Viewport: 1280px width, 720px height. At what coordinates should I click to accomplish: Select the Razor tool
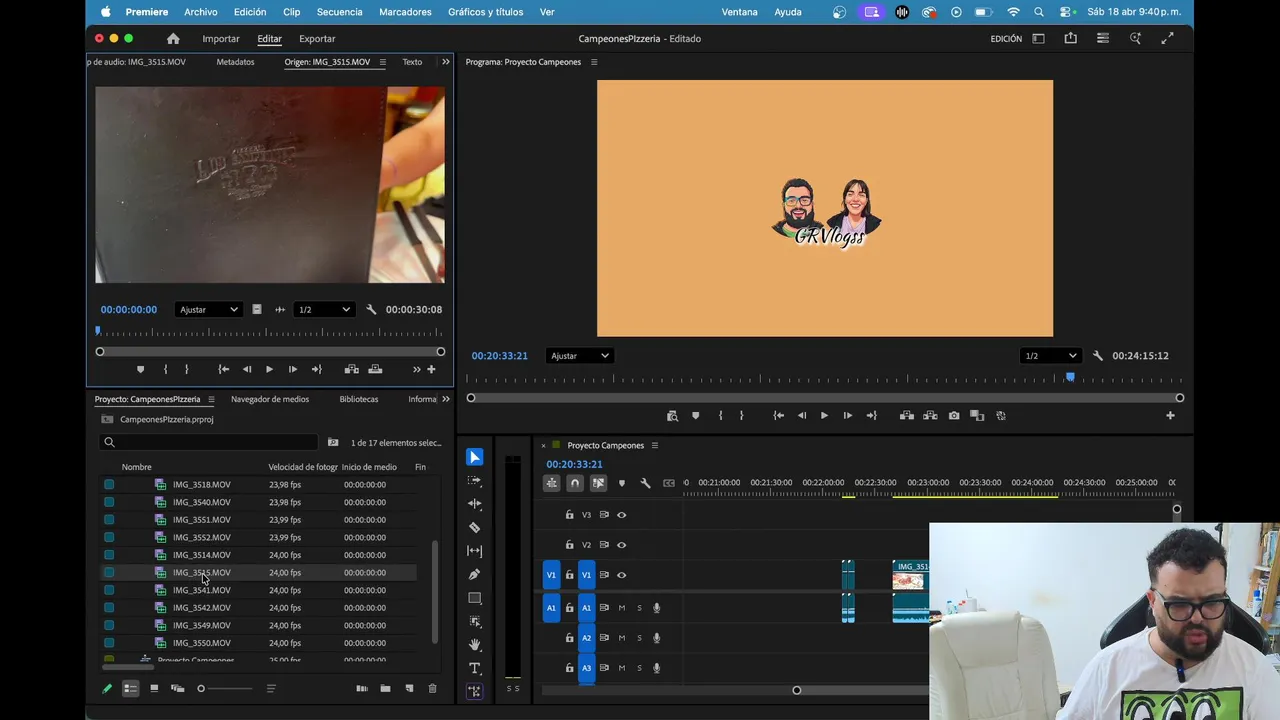pyautogui.click(x=475, y=527)
